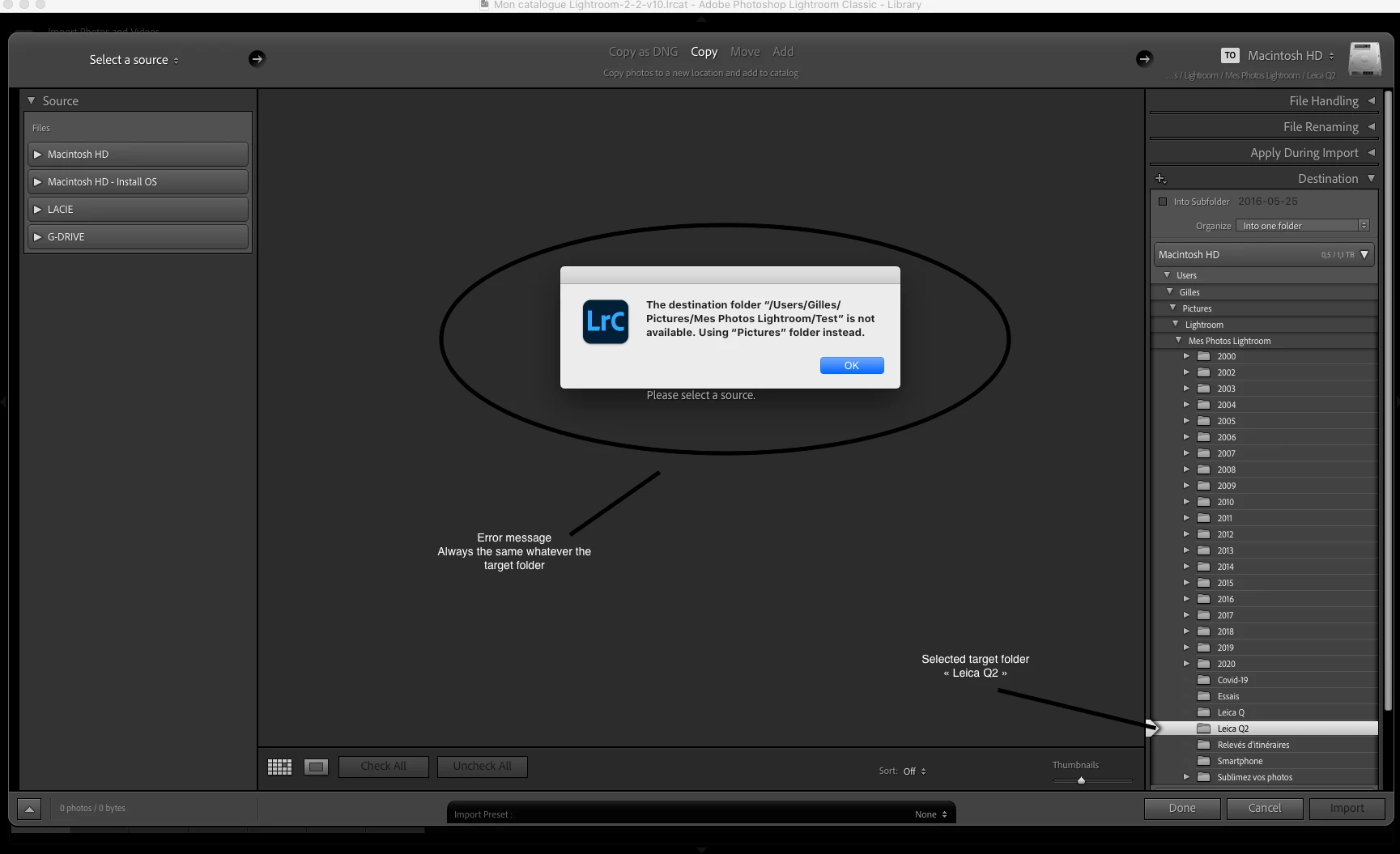Click the 2020 folder icon
1400x854 pixels.
(x=1204, y=664)
